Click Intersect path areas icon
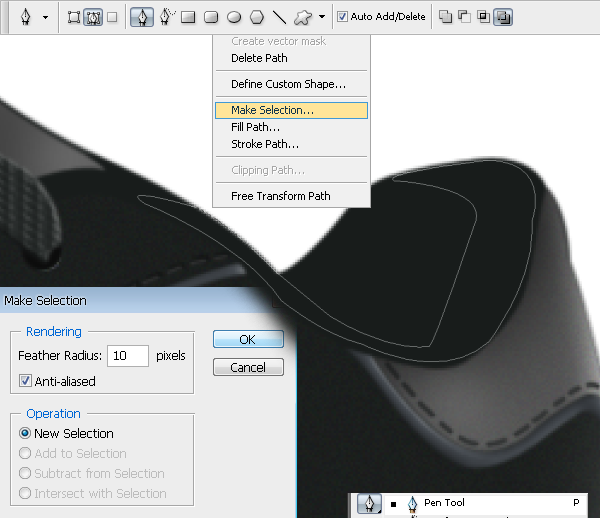The height and width of the screenshot is (518, 600). point(484,17)
